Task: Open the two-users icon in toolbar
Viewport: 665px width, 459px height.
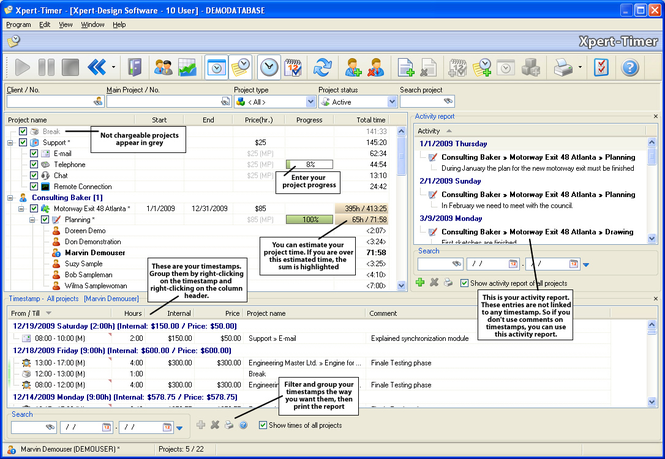Action: [163, 67]
